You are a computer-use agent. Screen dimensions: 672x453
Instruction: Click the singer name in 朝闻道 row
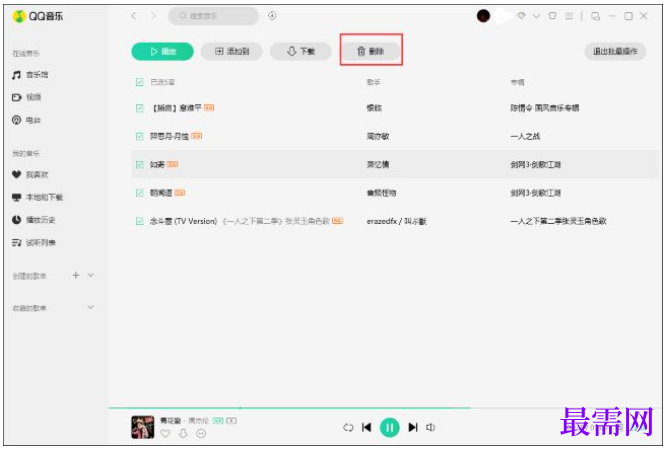381,193
